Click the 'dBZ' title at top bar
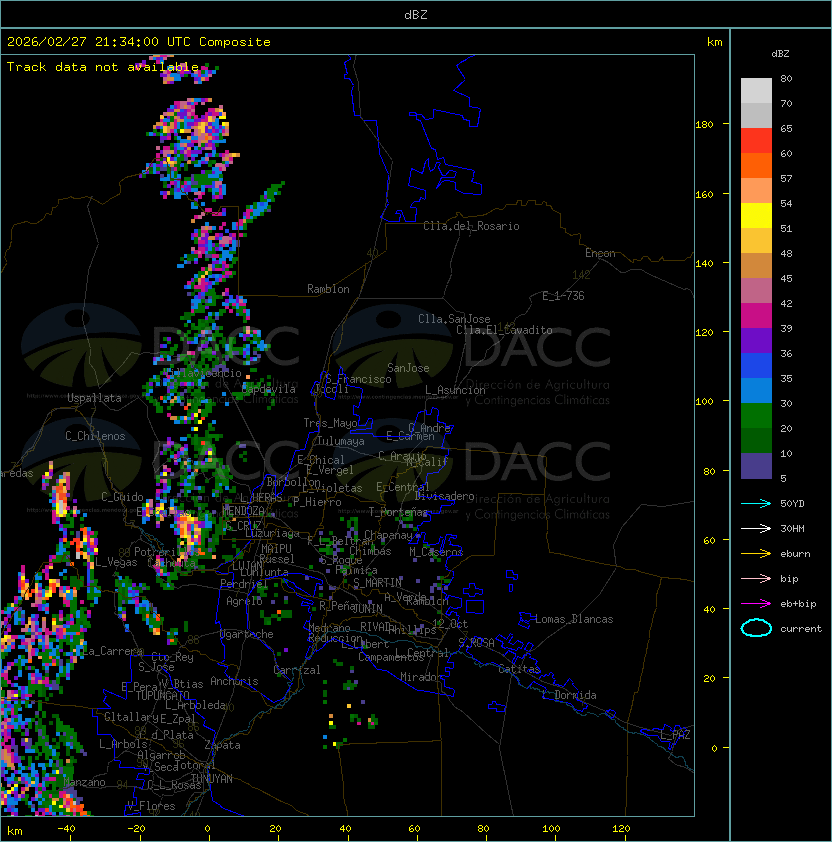The width and height of the screenshot is (832, 842). (x=416, y=14)
